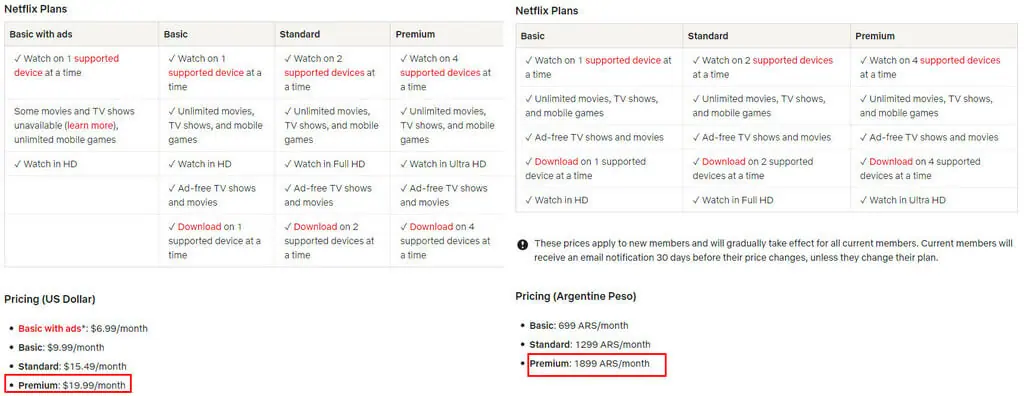
Task: Click 'Download' link in left Standard column
Action: click(x=315, y=227)
